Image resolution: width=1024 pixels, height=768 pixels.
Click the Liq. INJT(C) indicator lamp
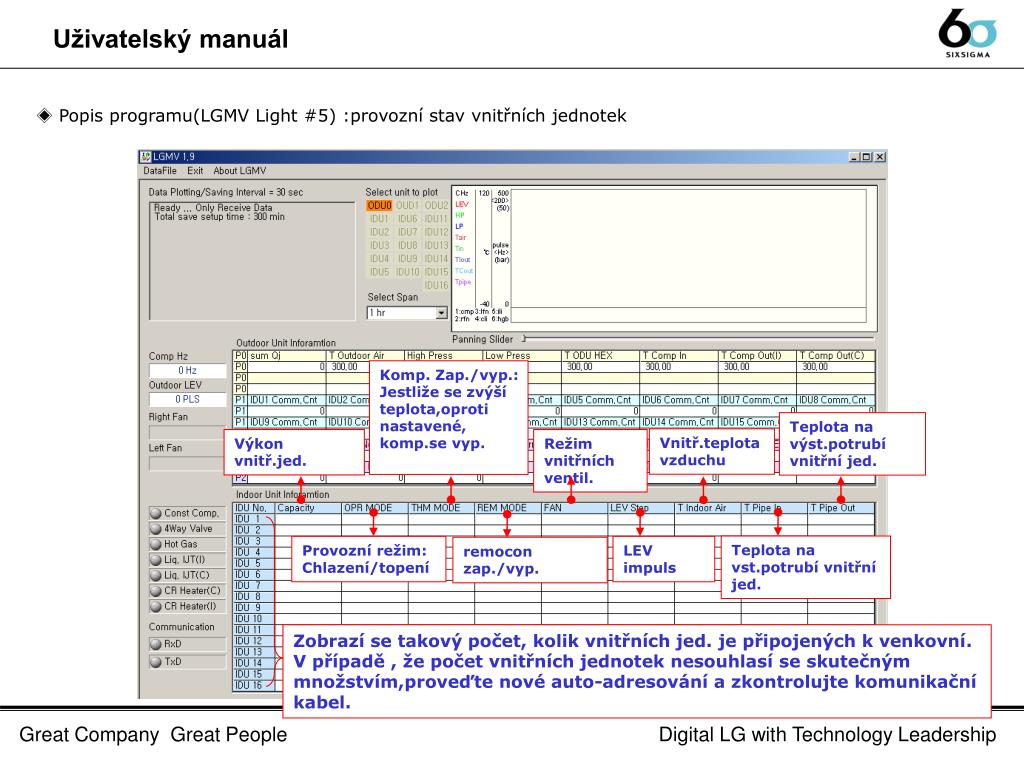tap(155, 575)
